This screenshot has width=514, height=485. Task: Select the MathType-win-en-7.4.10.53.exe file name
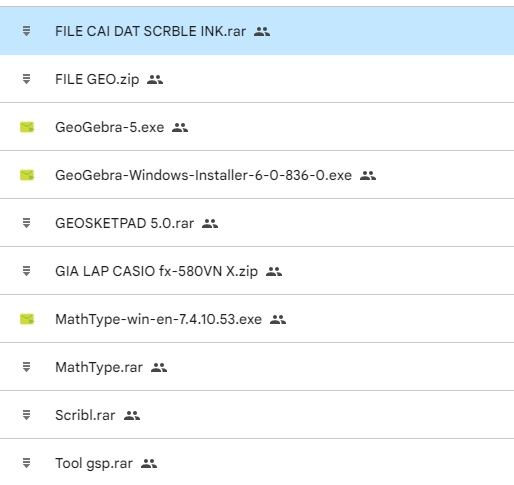[x=158, y=319]
